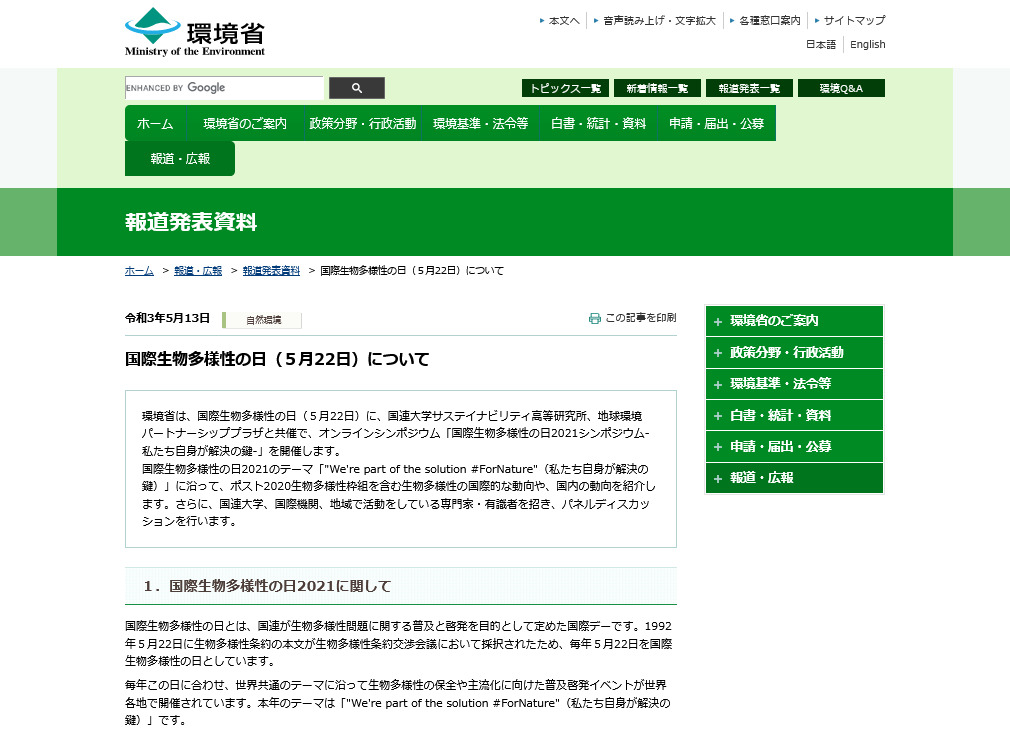Expand the 報道・広報 sidebar section
Viewport: 1010px width, 748px height.
pos(793,478)
